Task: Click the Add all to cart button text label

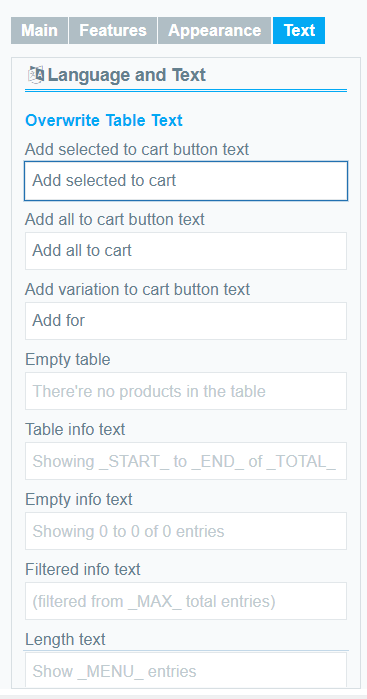Action: pos(115,219)
